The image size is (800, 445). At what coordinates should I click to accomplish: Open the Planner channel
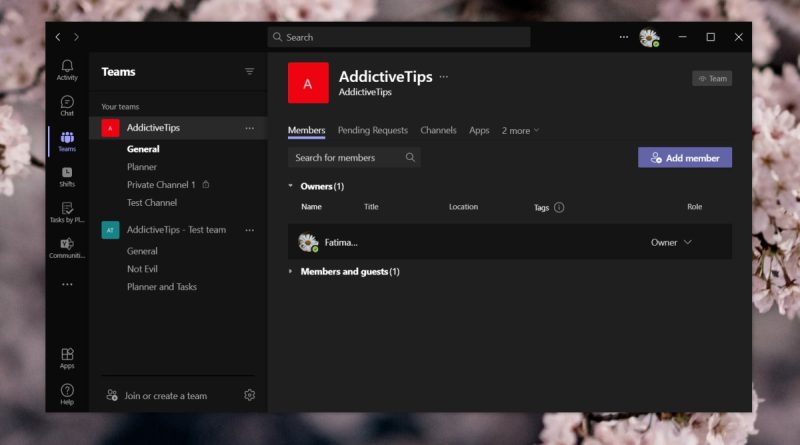[142, 167]
